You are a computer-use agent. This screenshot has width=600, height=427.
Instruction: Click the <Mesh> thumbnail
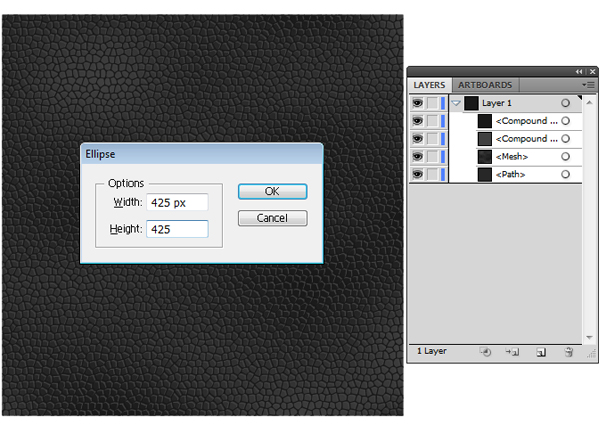pos(485,156)
